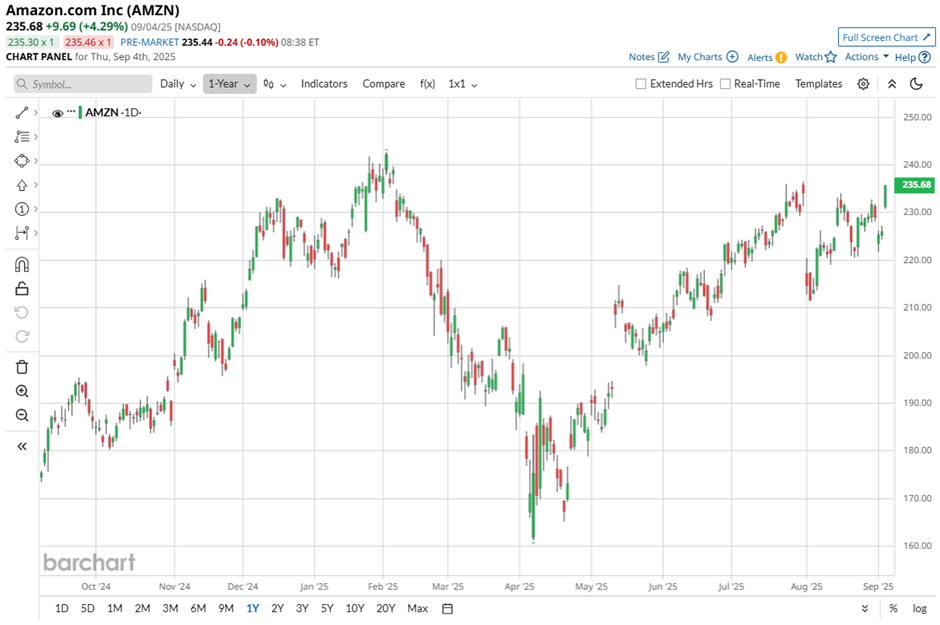Open the Fibonacci retracement tools icon
The image size is (940, 625).
click(22, 137)
